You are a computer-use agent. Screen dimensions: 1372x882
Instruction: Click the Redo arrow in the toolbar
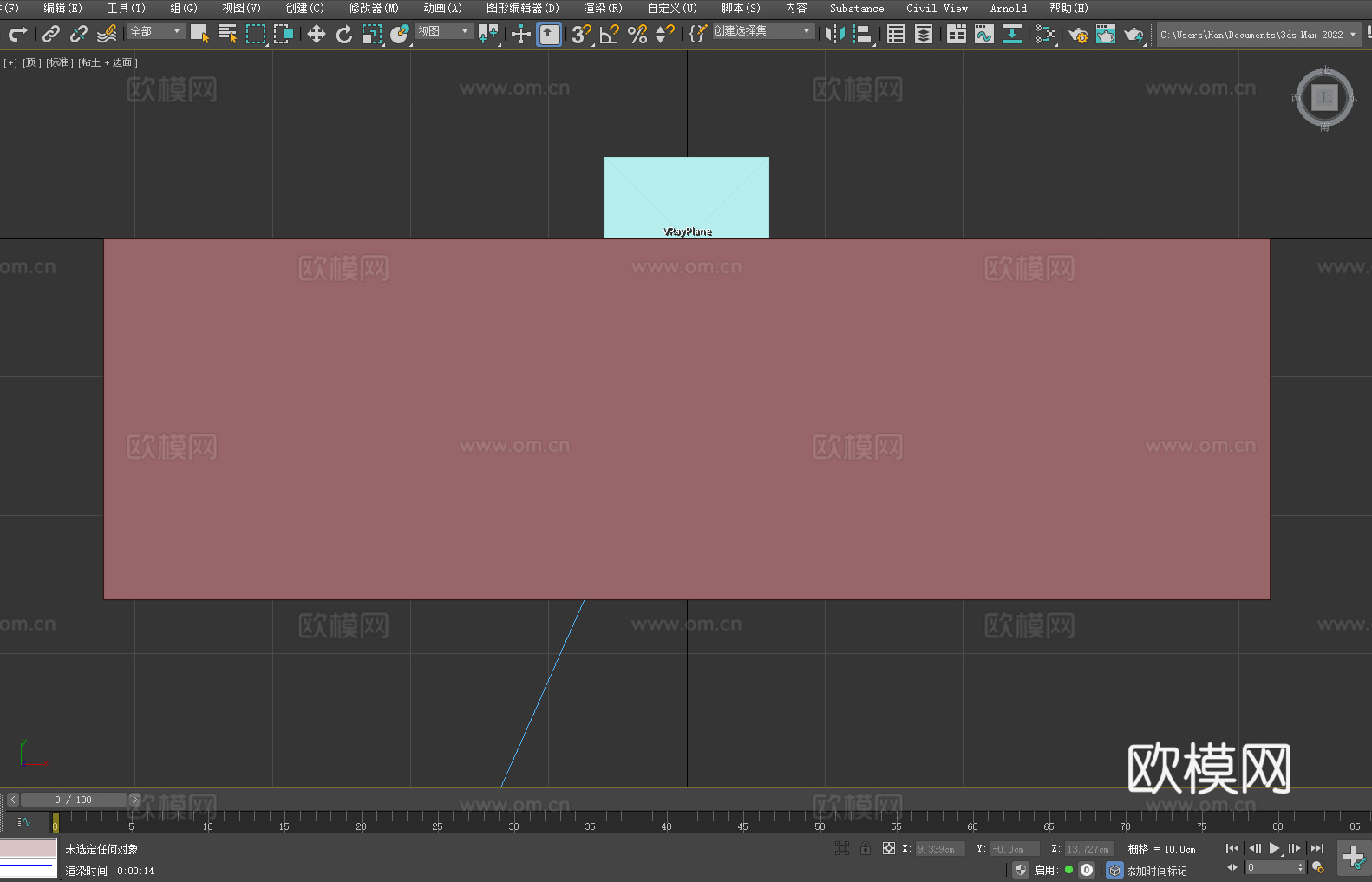point(17,34)
